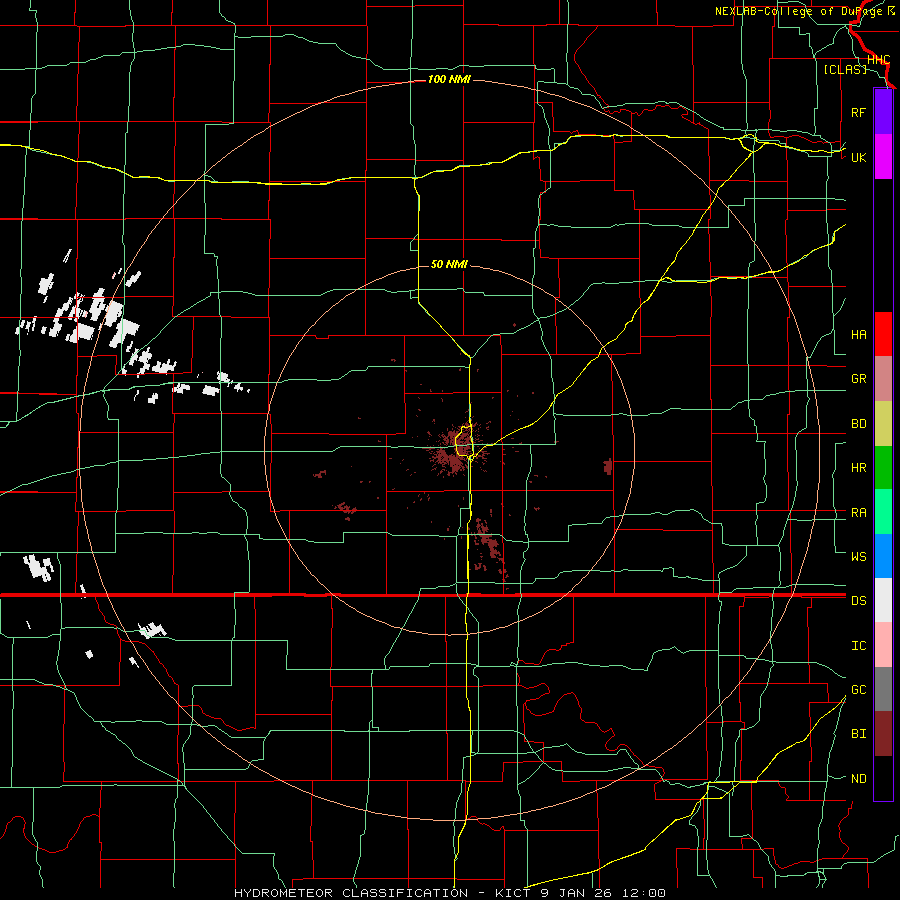The width and height of the screenshot is (900, 900).
Task: Click the HA legend label
Action: point(858,335)
